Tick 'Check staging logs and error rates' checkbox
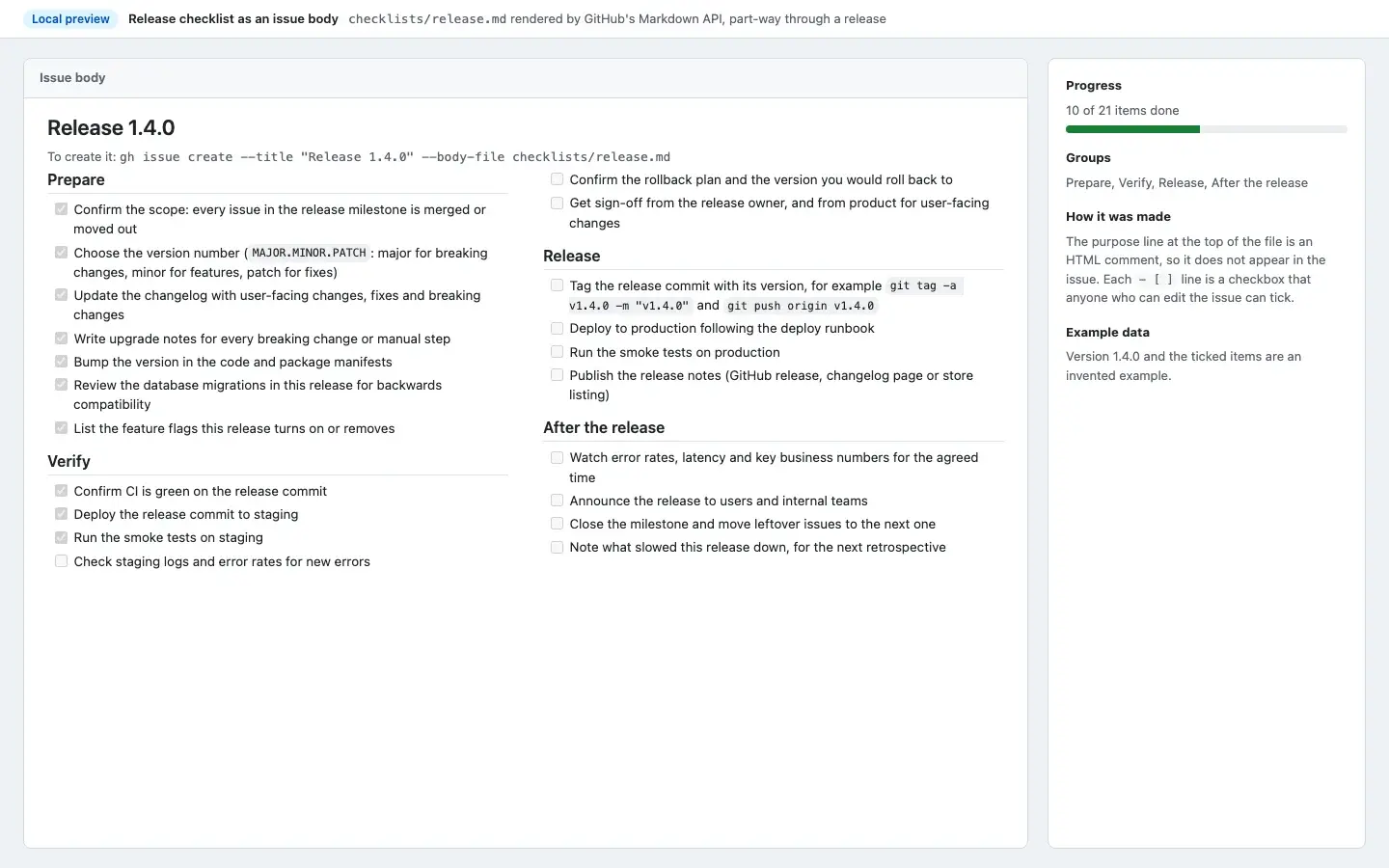Image resolution: width=1389 pixels, height=868 pixels. 61,560
